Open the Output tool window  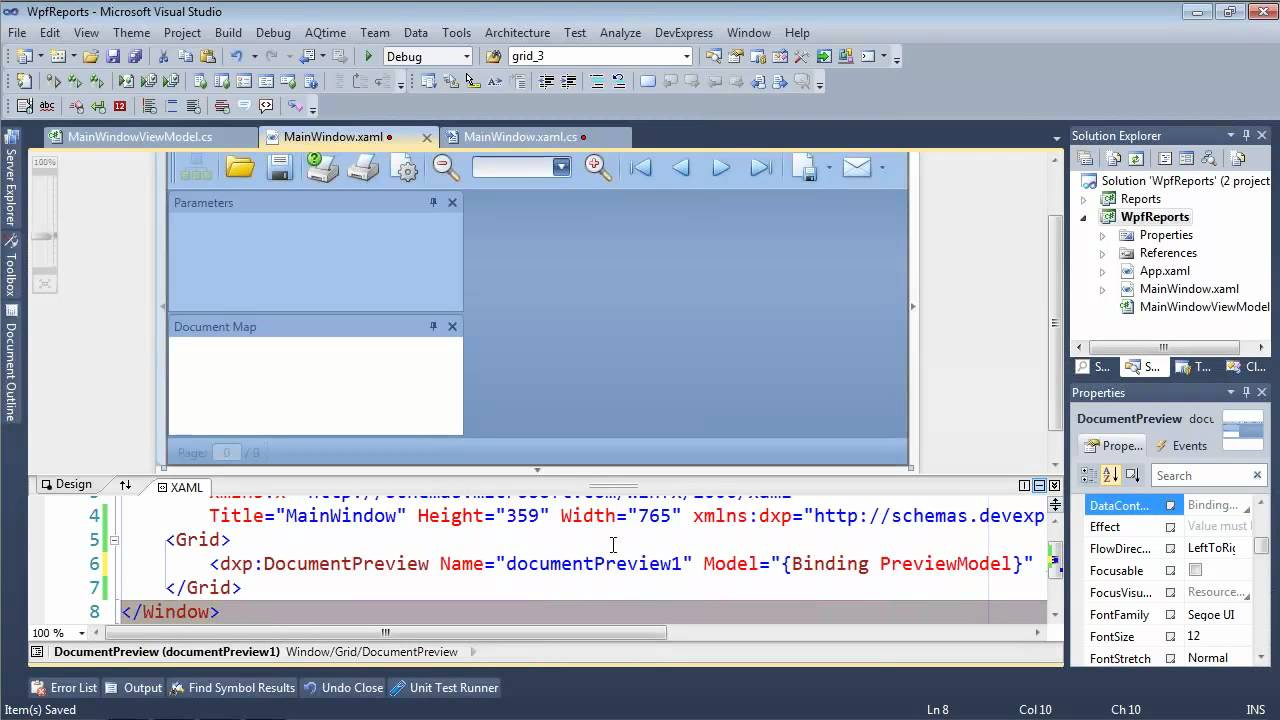(x=133, y=688)
